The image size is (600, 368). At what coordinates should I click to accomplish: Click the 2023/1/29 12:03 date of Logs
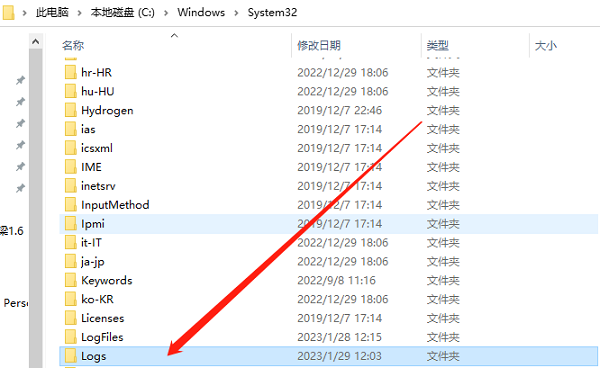339,356
